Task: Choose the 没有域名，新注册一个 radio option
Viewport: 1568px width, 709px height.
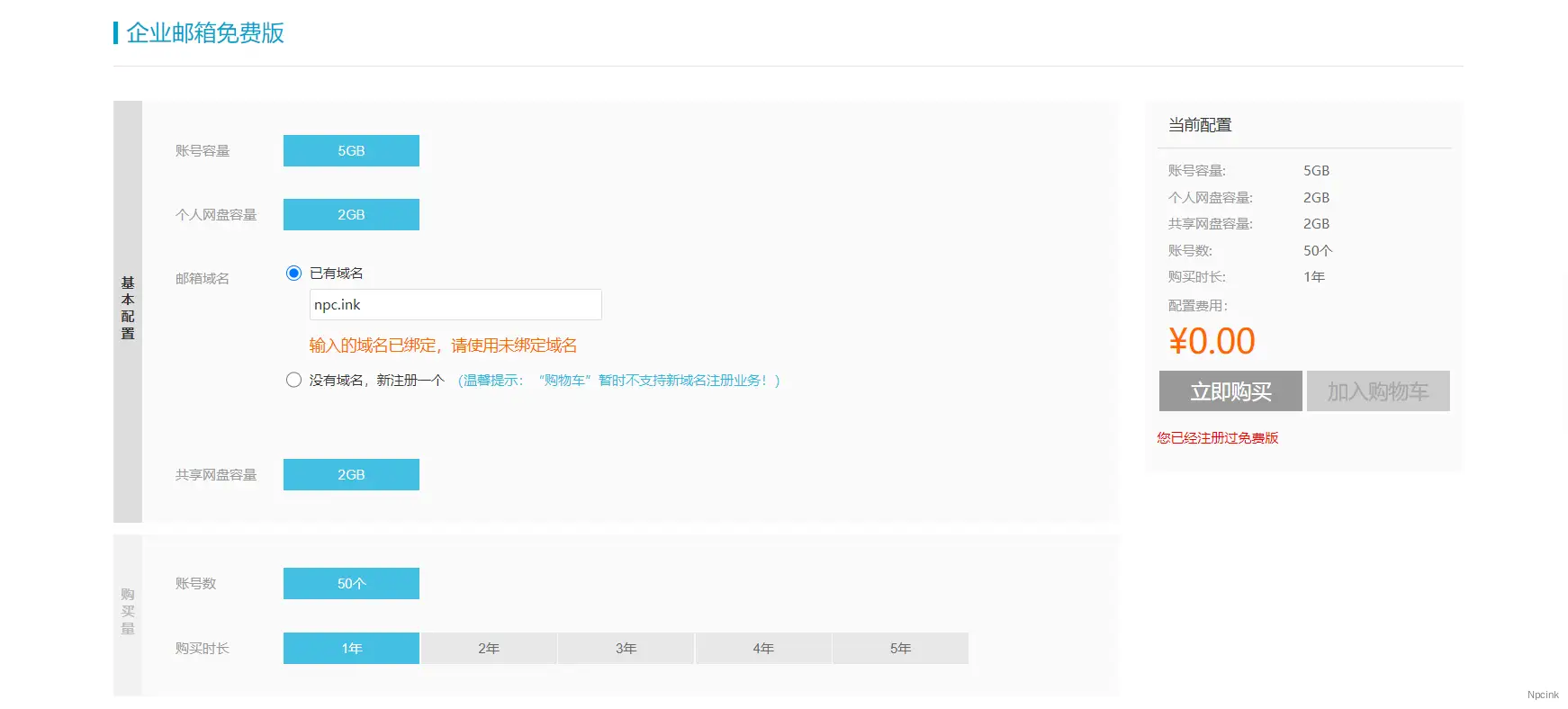Action: [293, 380]
